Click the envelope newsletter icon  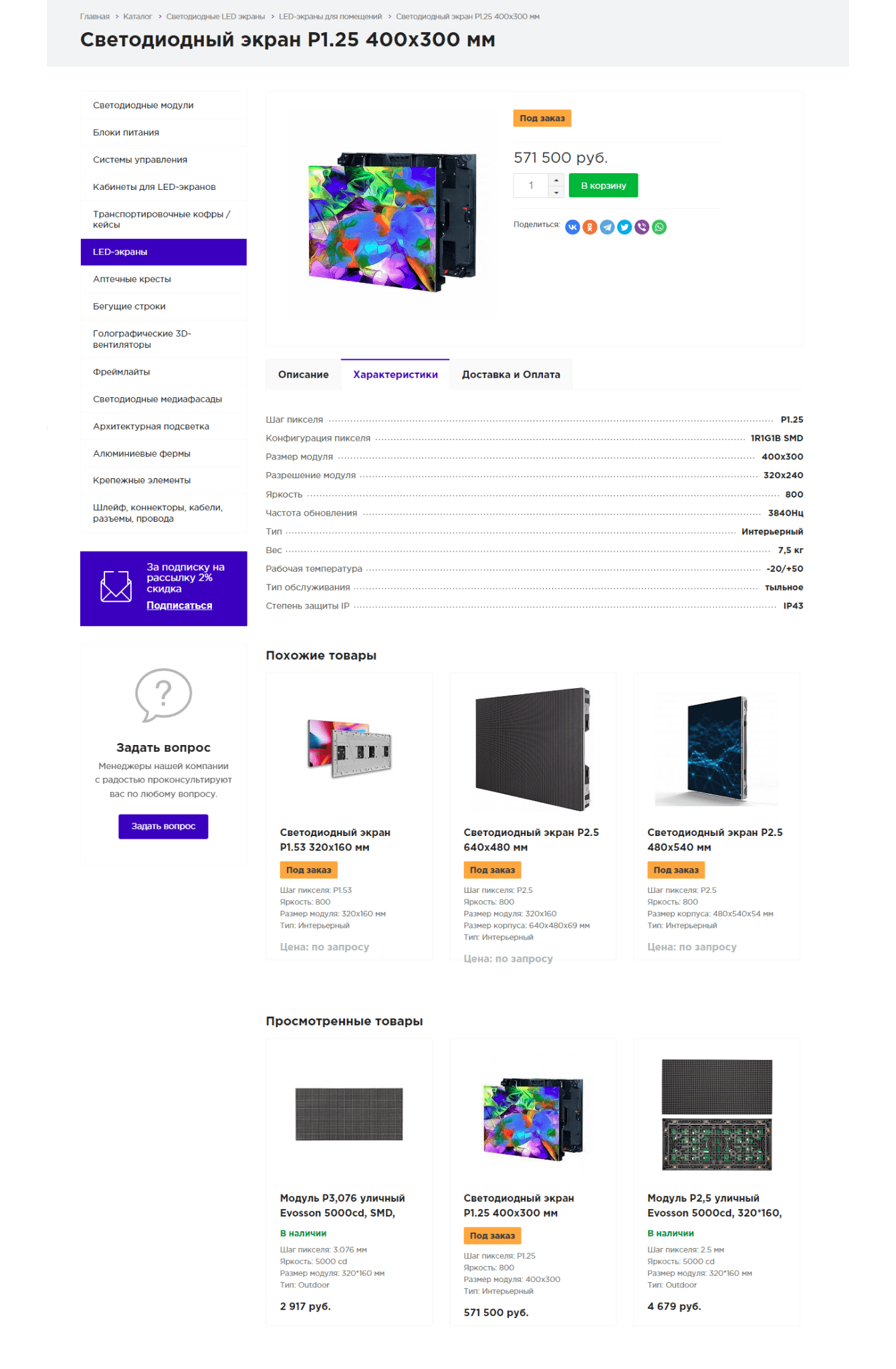click(116, 587)
